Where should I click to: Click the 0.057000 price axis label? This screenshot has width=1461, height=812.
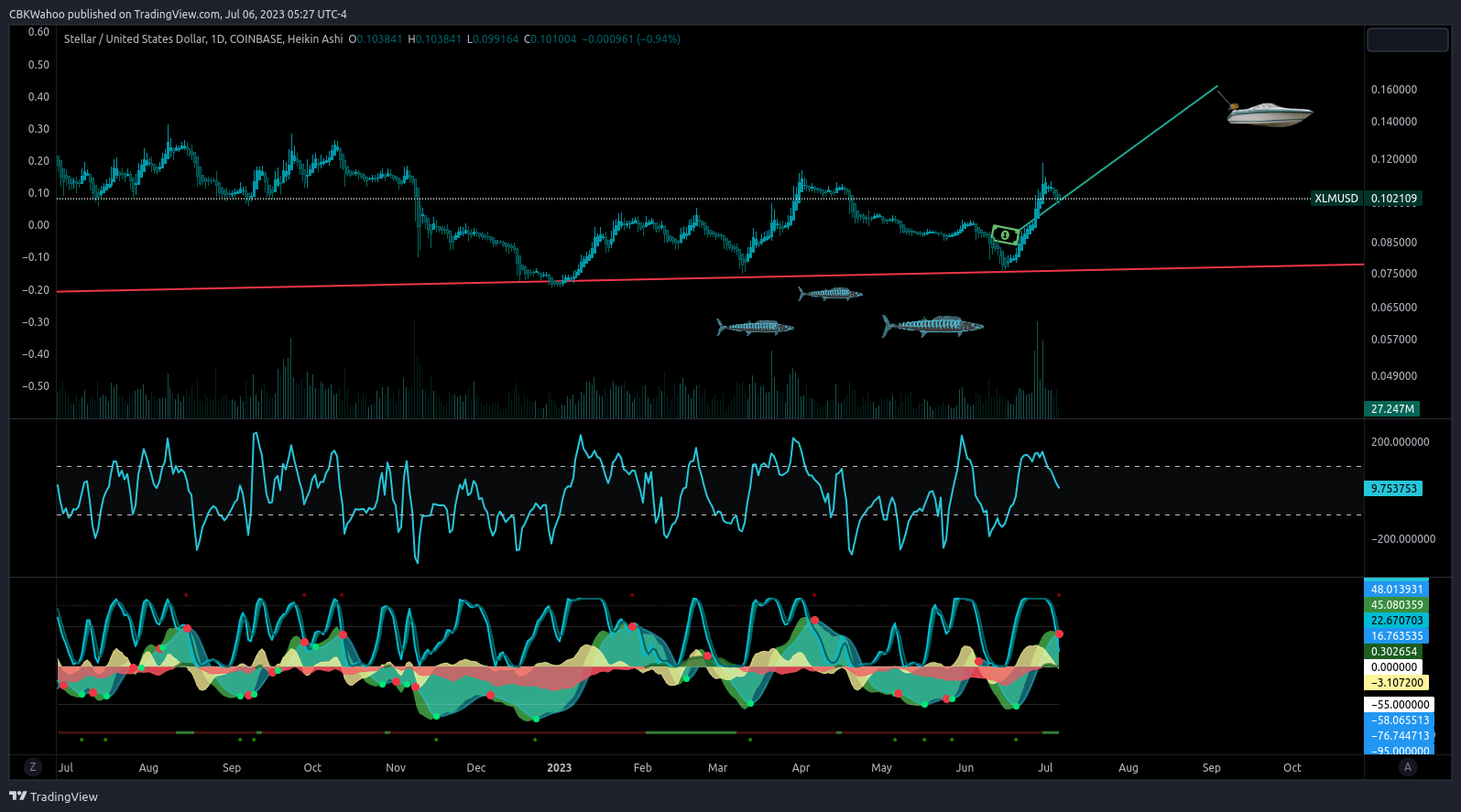[x=1394, y=340]
